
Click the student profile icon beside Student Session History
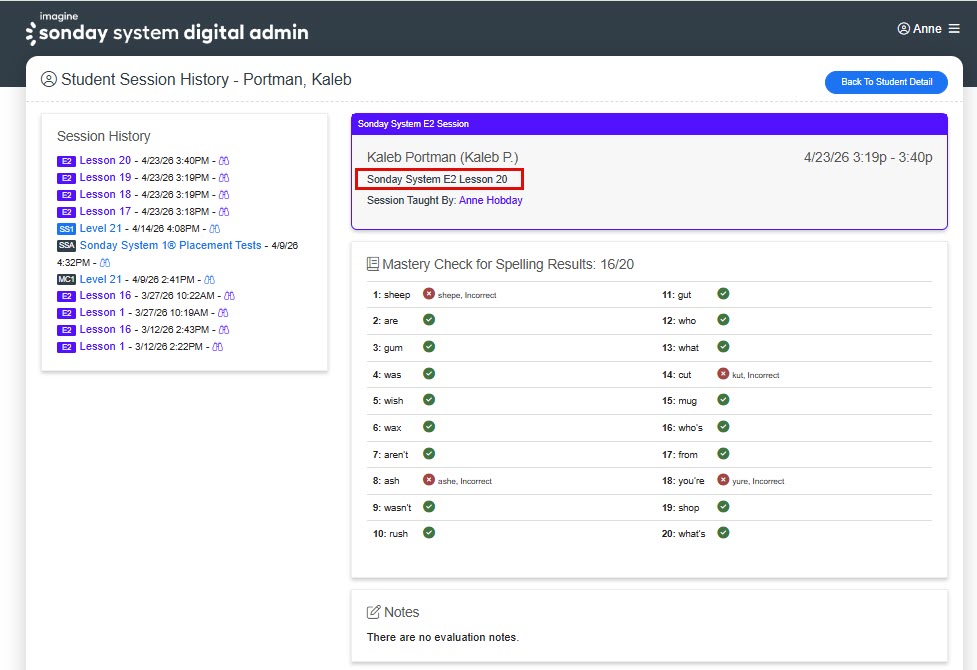49,79
